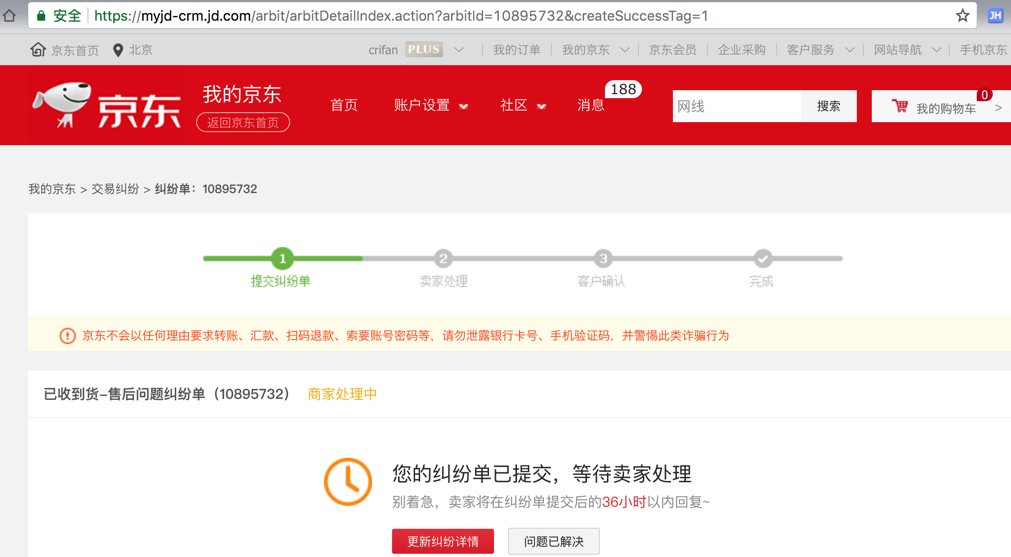
Task: Click the 客户确认 step label
Action: pos(601,281)
